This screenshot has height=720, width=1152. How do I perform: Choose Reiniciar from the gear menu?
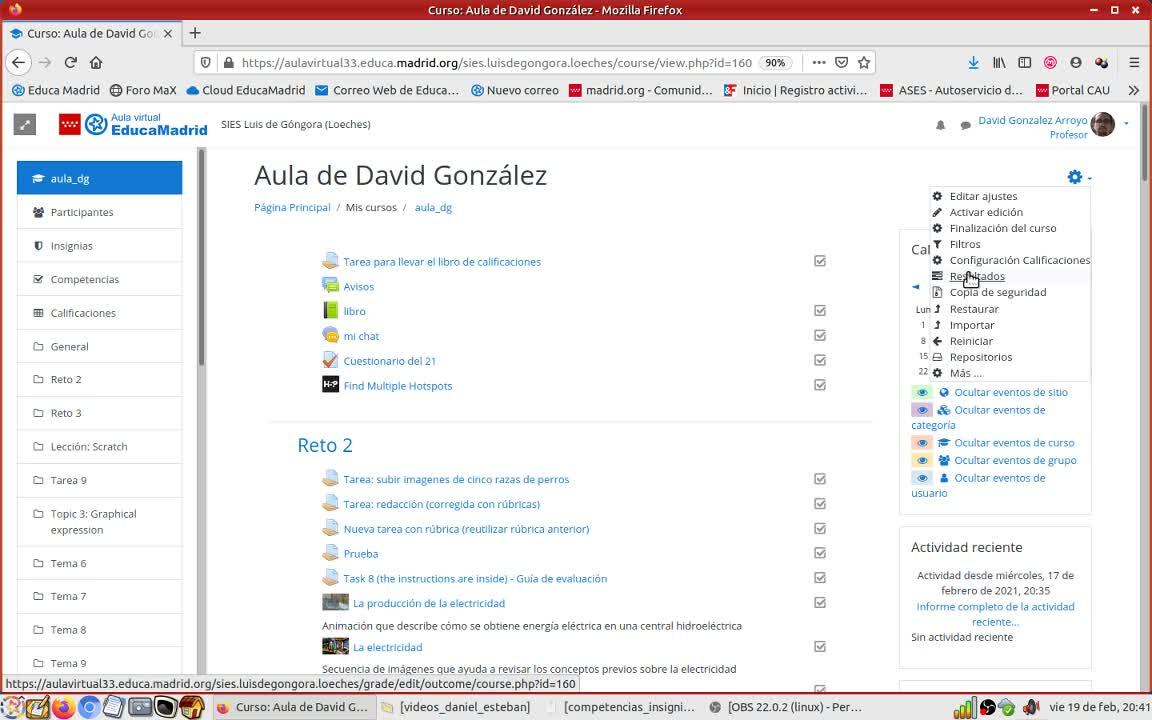tap(971, 341)
